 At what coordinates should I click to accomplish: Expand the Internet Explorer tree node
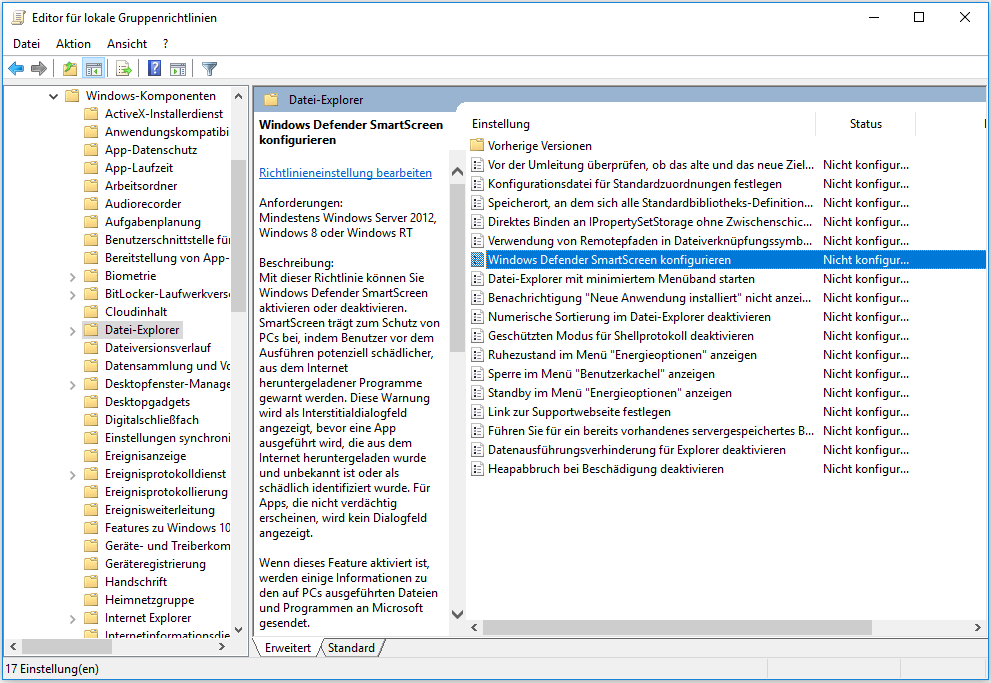(x=72, y=619)
